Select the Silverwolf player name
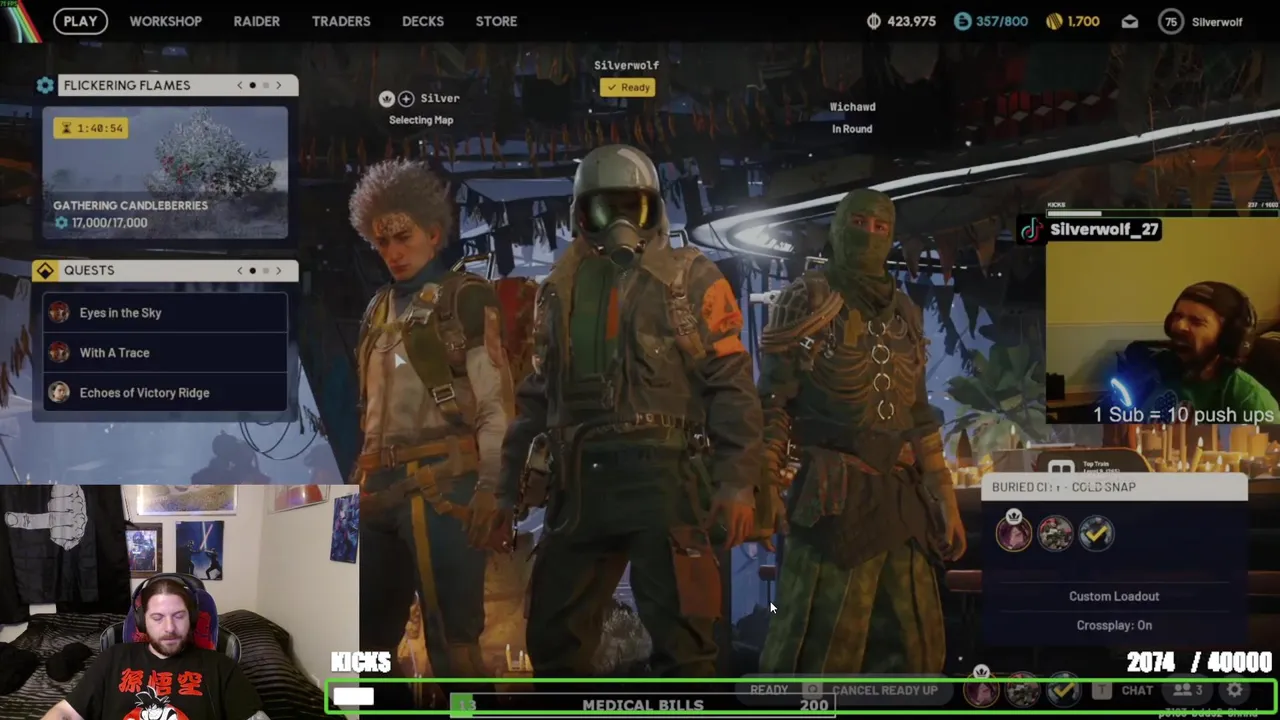 (626, 65)
